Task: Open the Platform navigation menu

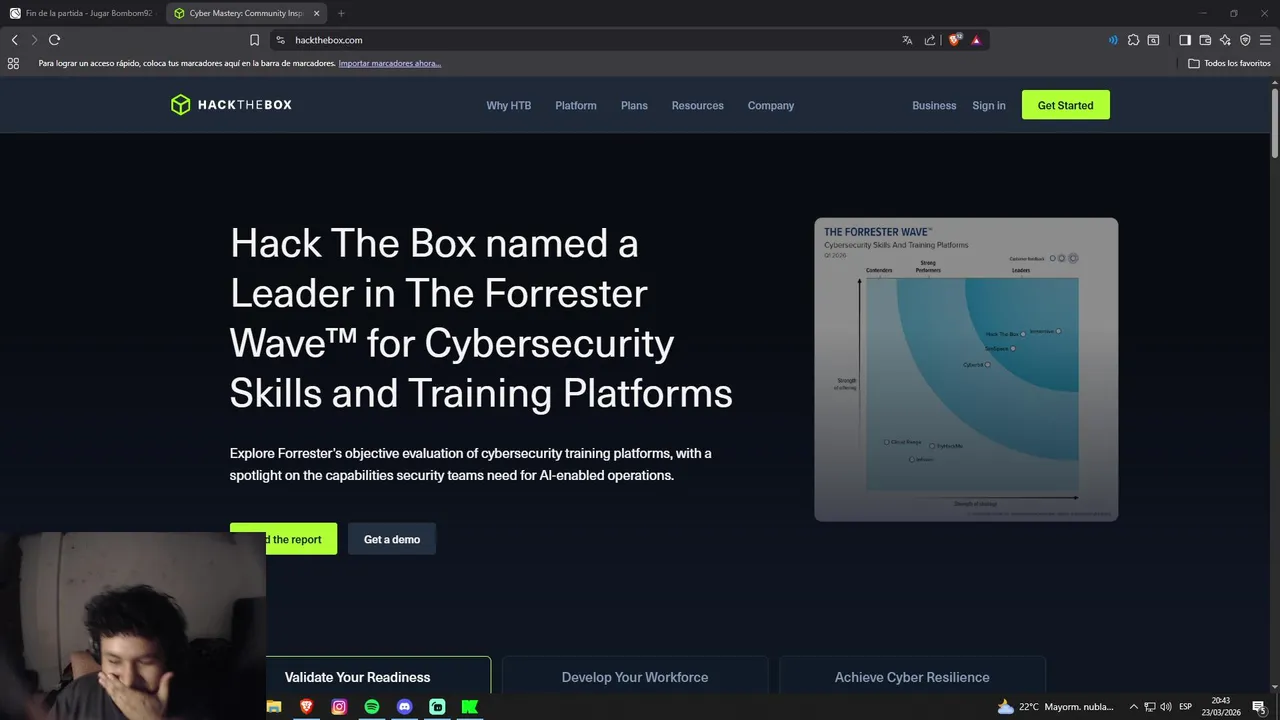Action: click(x=576, y=105)
